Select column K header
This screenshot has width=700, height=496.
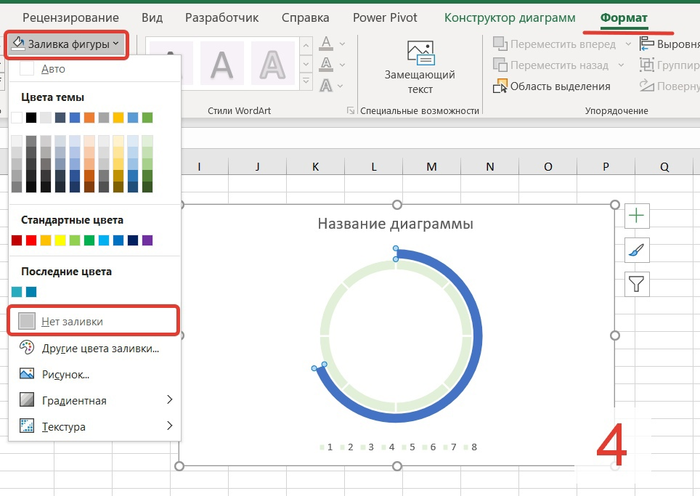(315, 167)
